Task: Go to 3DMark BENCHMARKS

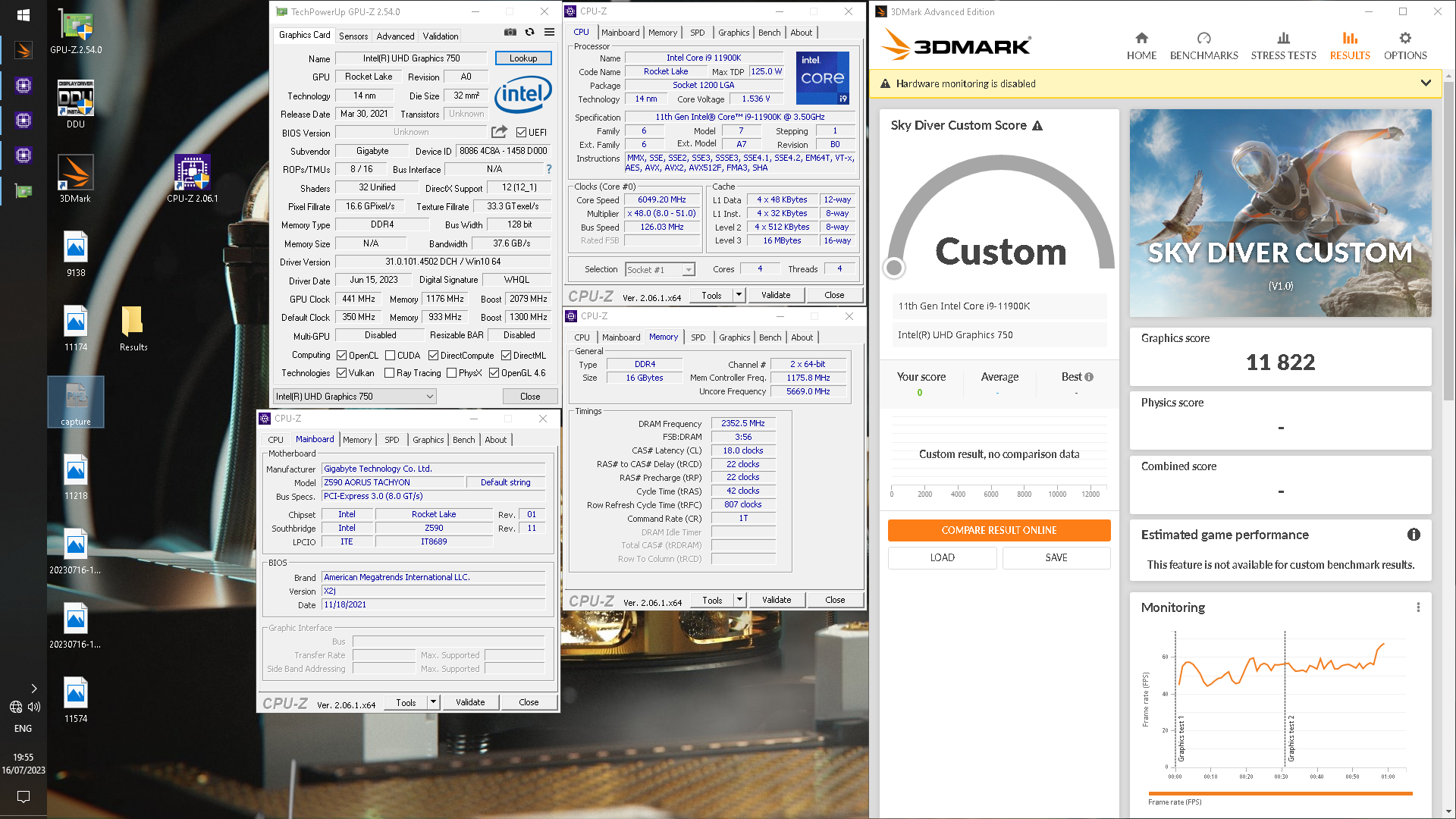Action: pos(1203,46)
